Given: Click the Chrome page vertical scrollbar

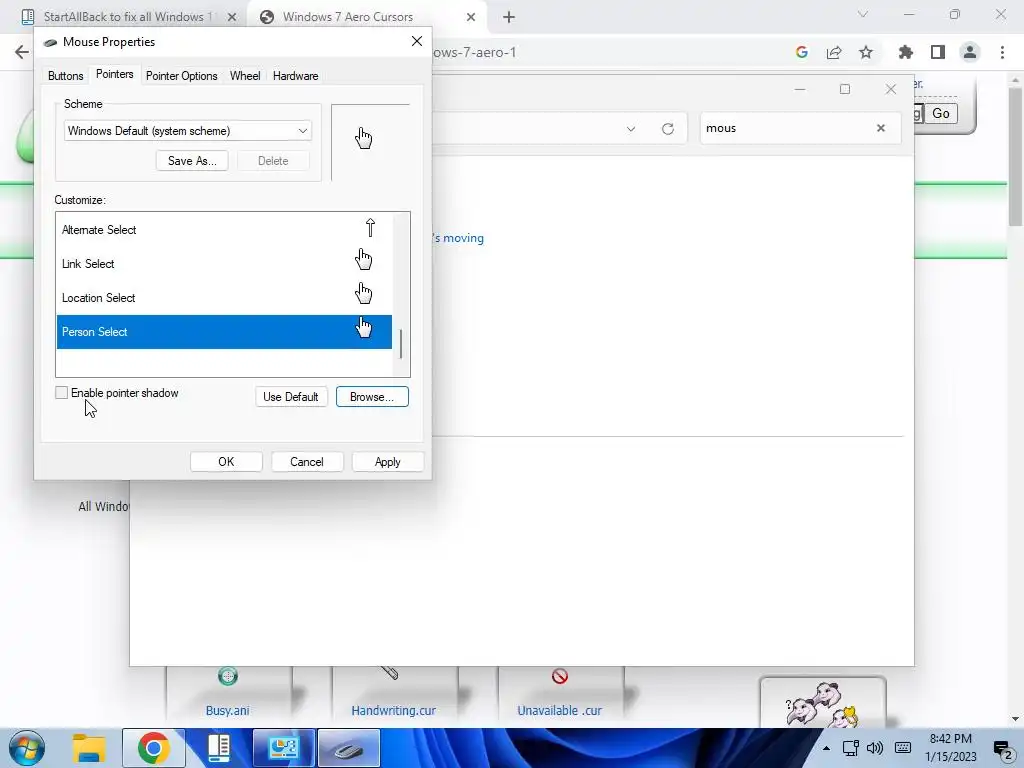Looking at the screenshot, I should tap(1016, 157).
